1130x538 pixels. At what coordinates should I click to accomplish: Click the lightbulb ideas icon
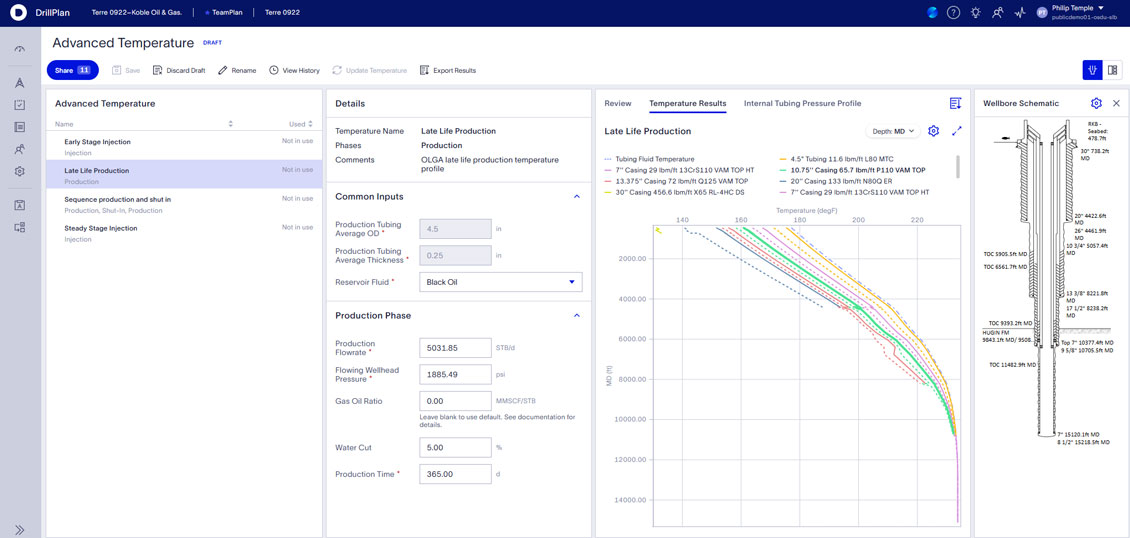976,12
